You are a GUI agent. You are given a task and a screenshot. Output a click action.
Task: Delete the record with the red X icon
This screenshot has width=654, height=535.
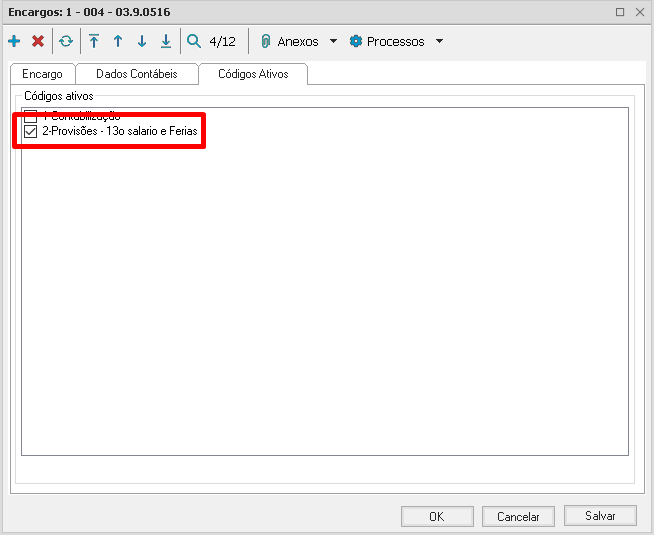(x=38, y=41)
